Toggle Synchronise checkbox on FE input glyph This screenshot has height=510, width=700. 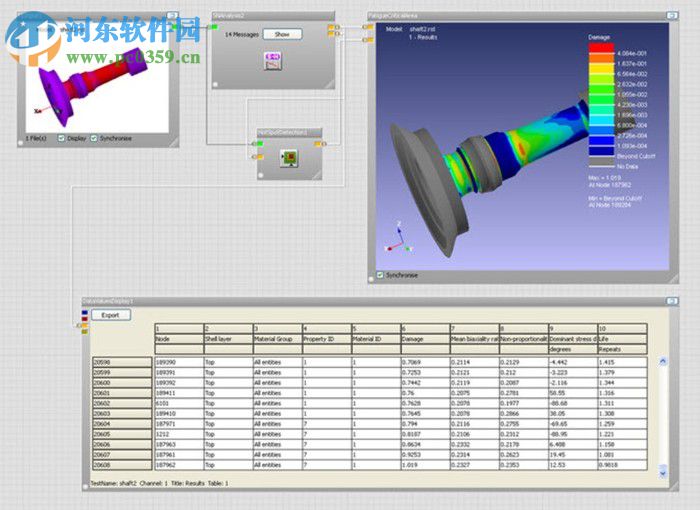tap(94, 138)
